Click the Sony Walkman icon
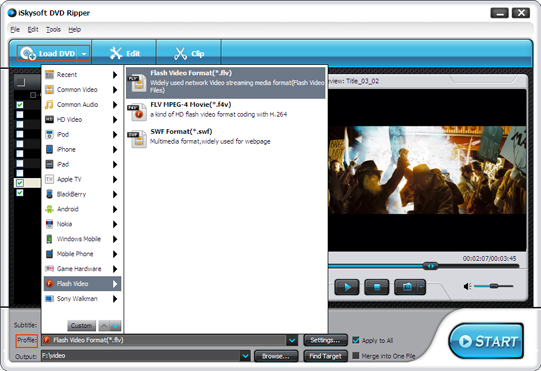 [x=49, y=299]
